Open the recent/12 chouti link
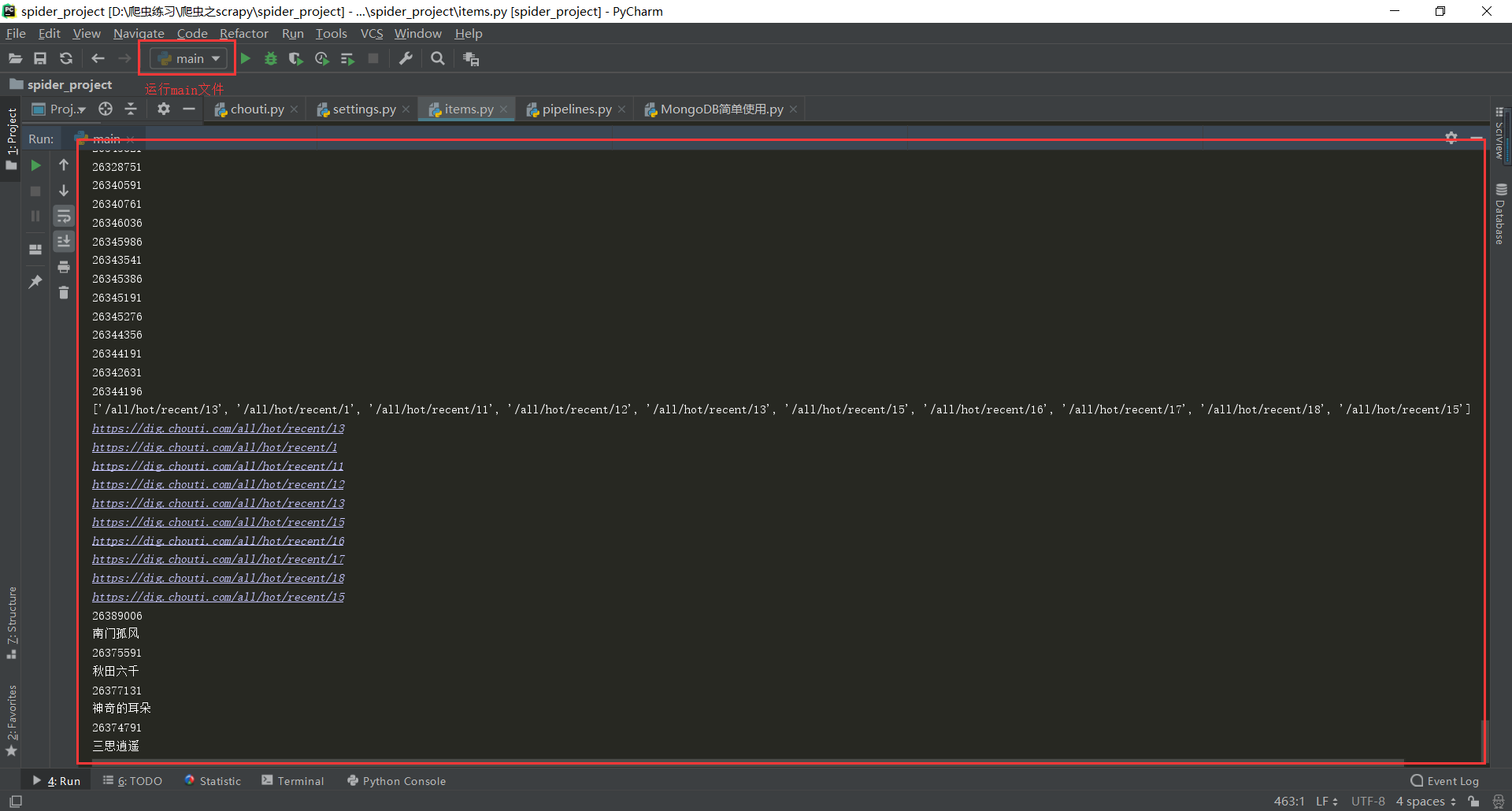Image resolution: width=1512 pixels, height=811 pixels. (x=218, y=484)
